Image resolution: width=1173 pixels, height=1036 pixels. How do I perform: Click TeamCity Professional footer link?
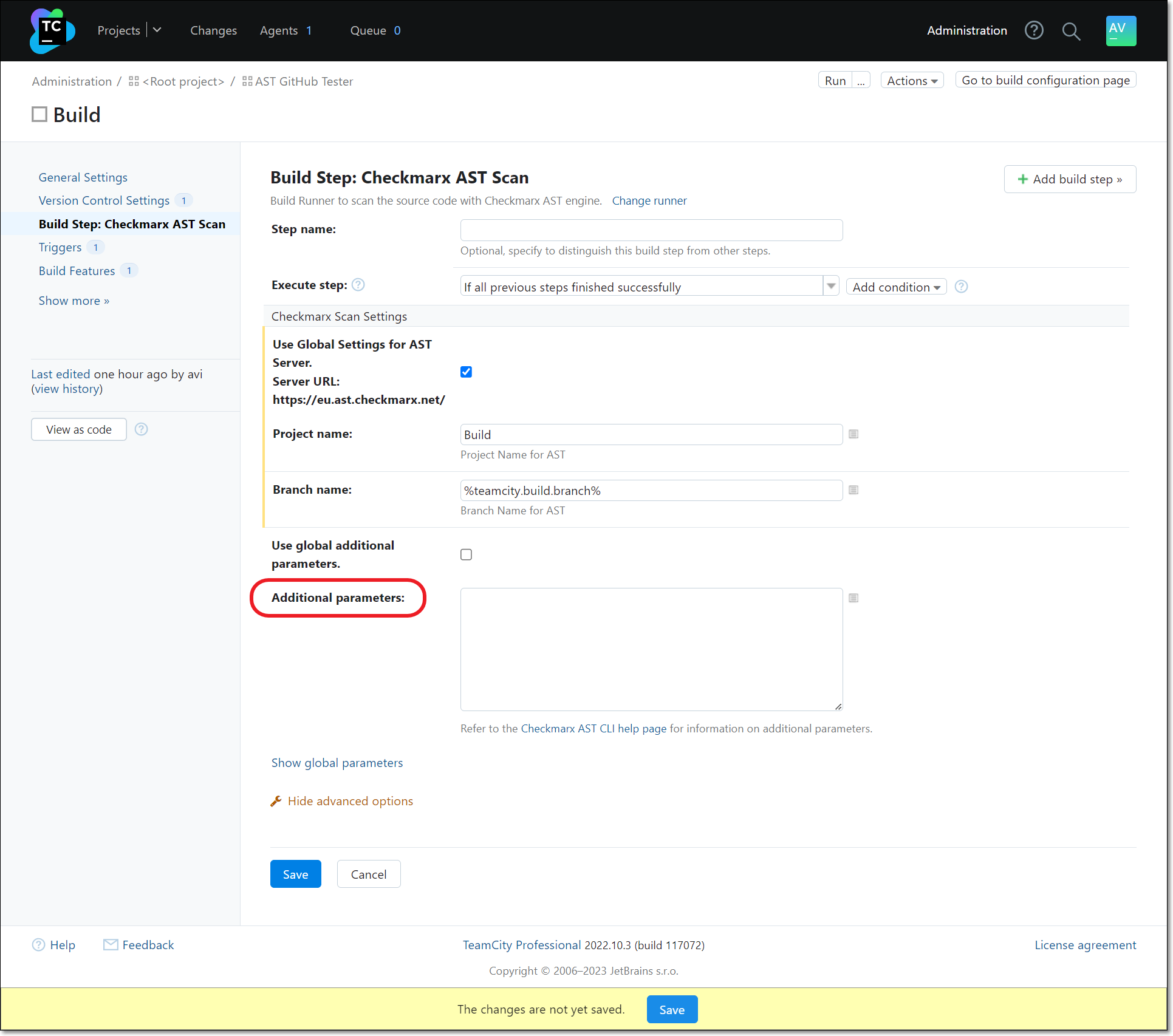[x=522, y=945]
